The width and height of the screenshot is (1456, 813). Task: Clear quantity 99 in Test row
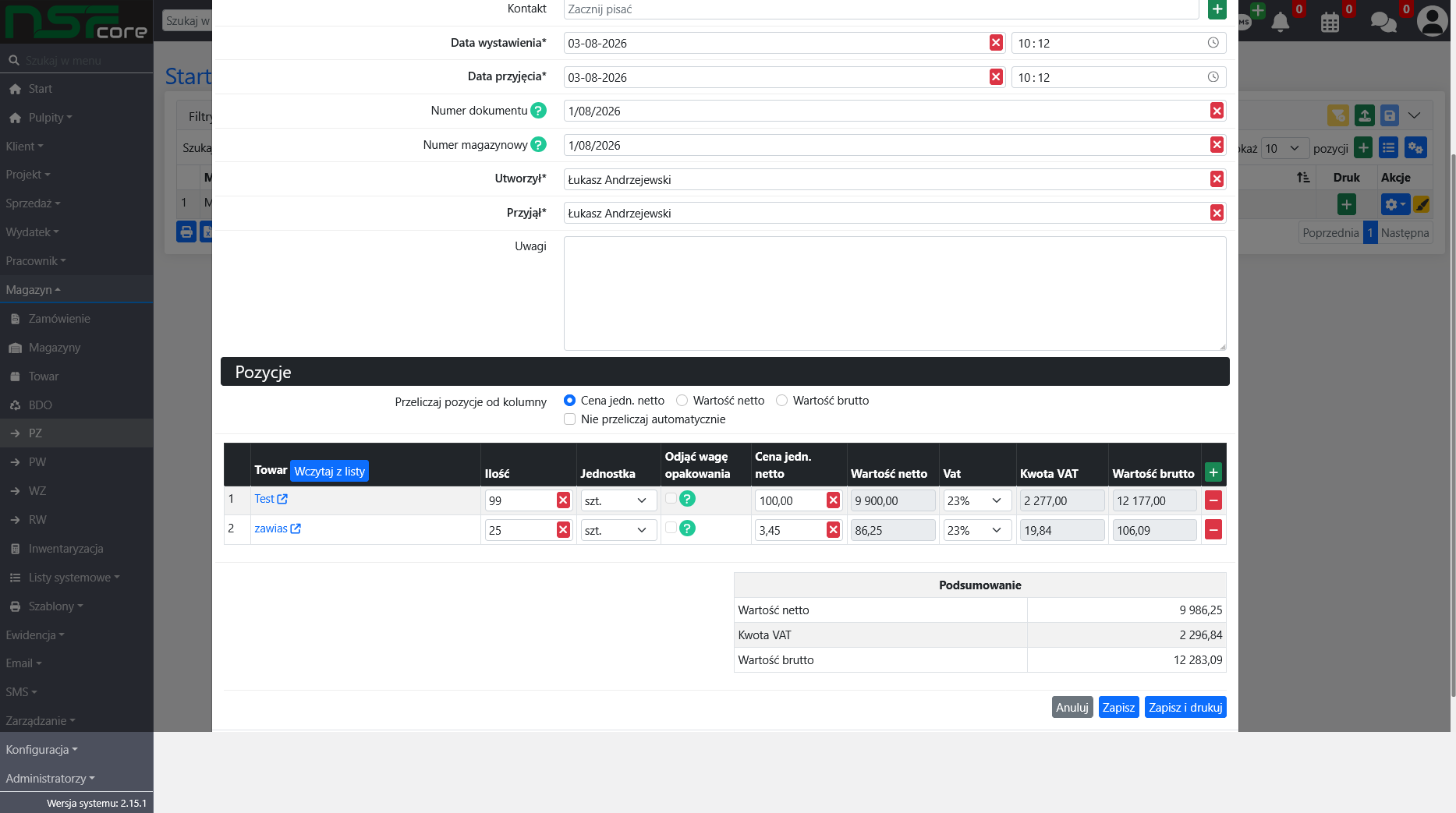563,500
